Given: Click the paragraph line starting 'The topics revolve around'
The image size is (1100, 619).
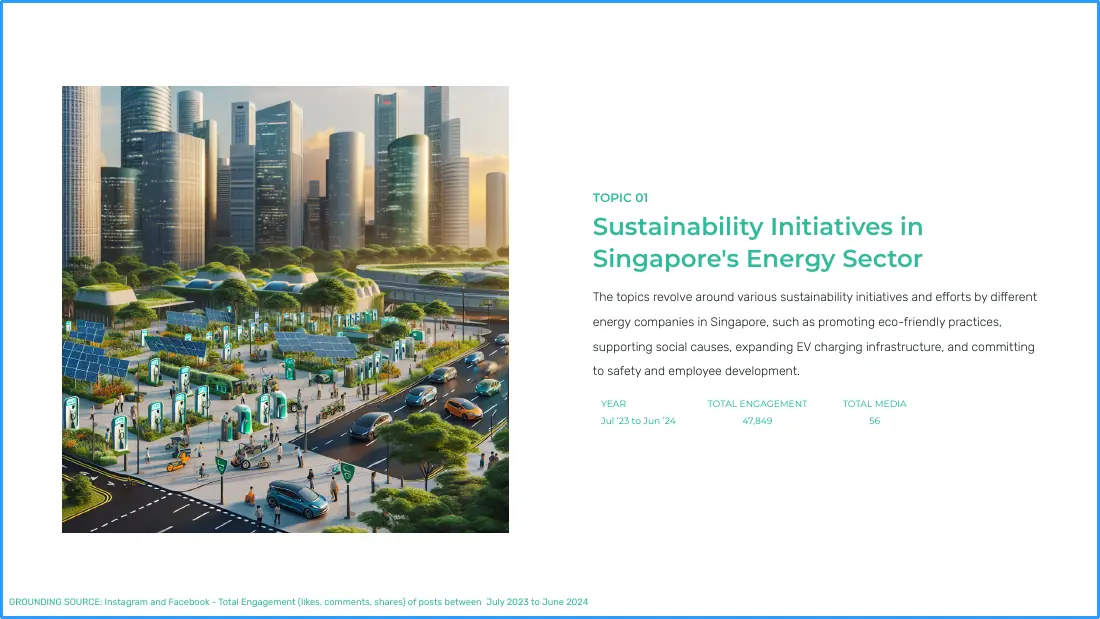Looking at the screenshot, I should (x=814, y=297).
